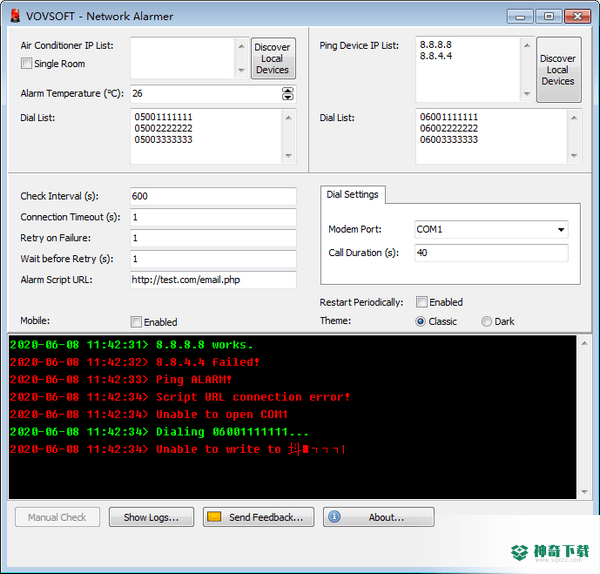Click number 05001111111 in Dial List
This screenshot has height=574, width=600.
pyautogui.click(x=163, y=117)
